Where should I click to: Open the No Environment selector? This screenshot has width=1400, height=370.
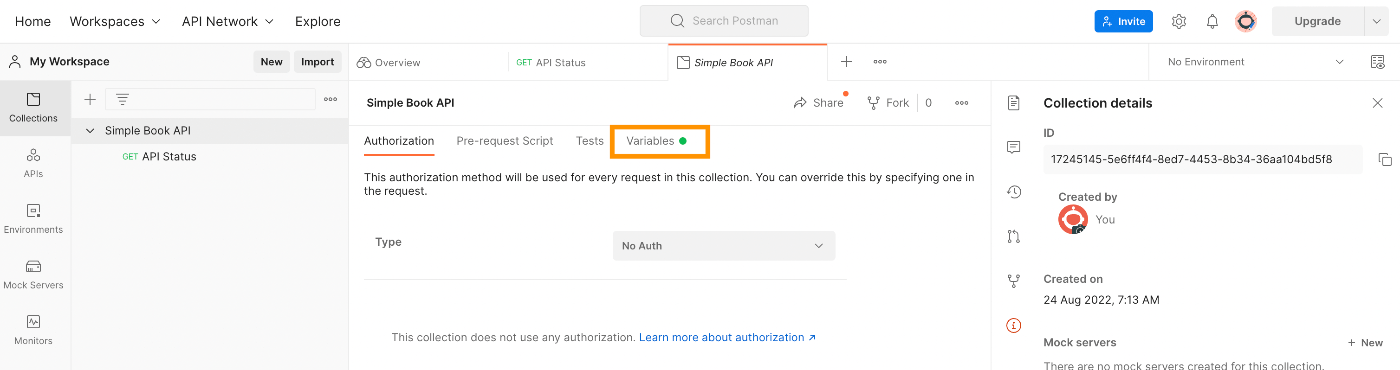(x=1255, y=62)
